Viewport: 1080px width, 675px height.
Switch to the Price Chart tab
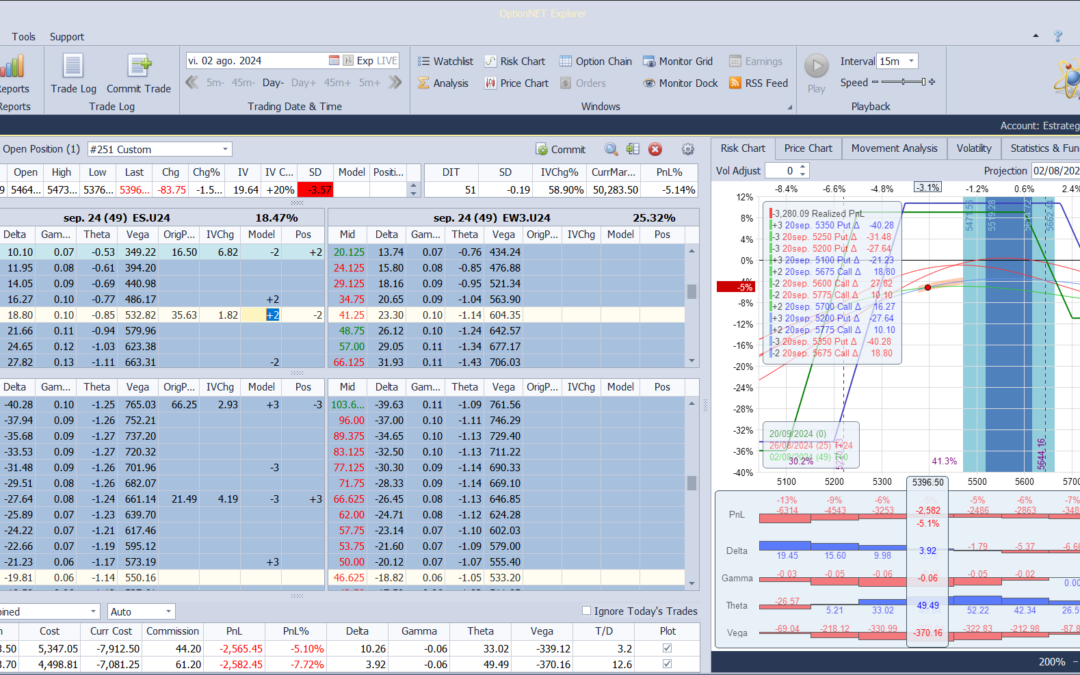click(808, 148)
